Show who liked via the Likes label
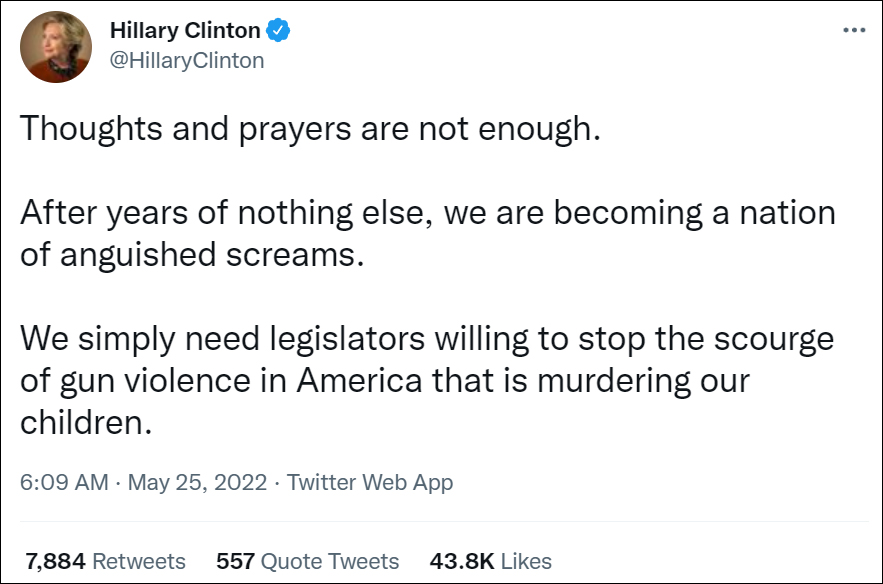 click(526, 561)
